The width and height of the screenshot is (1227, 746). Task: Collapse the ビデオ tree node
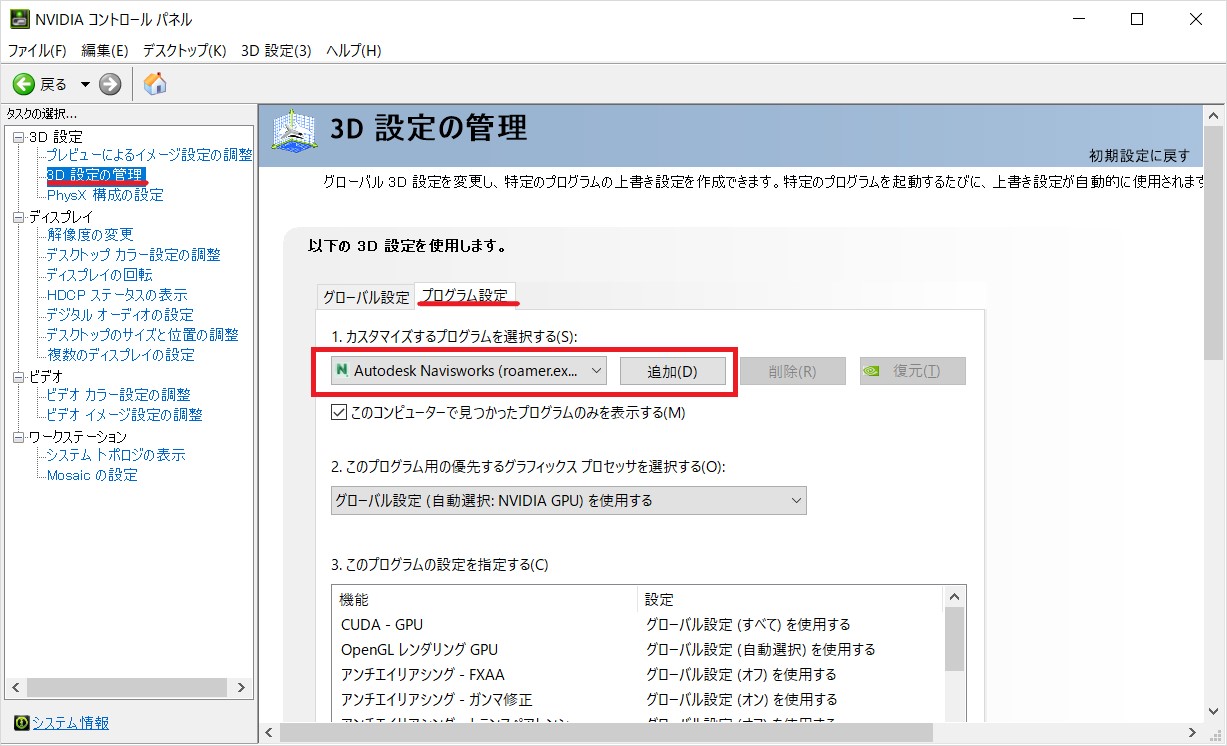(x=18, y=377)
